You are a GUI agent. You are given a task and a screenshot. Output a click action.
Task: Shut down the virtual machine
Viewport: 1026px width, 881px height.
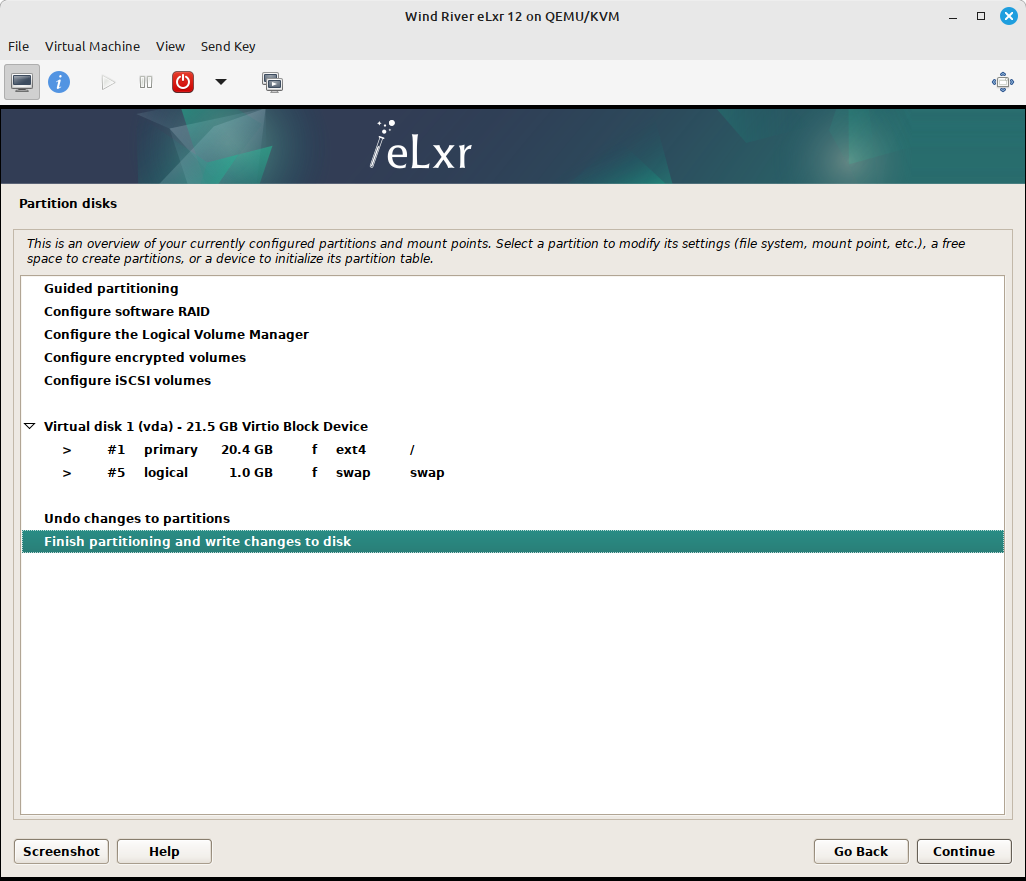pyautogui.click(x=182, y=82)
